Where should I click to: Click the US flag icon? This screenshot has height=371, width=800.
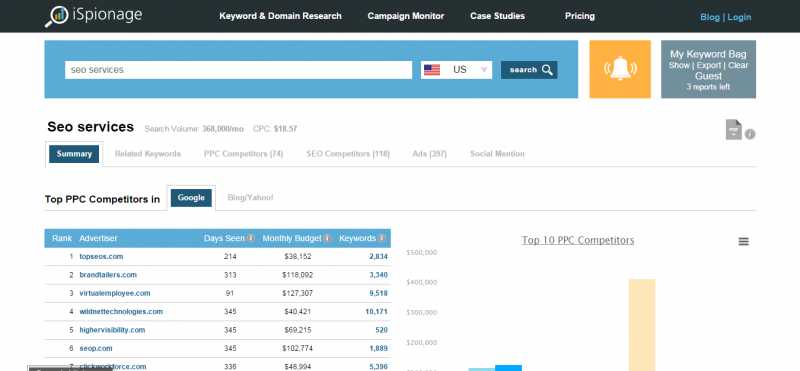432,70
